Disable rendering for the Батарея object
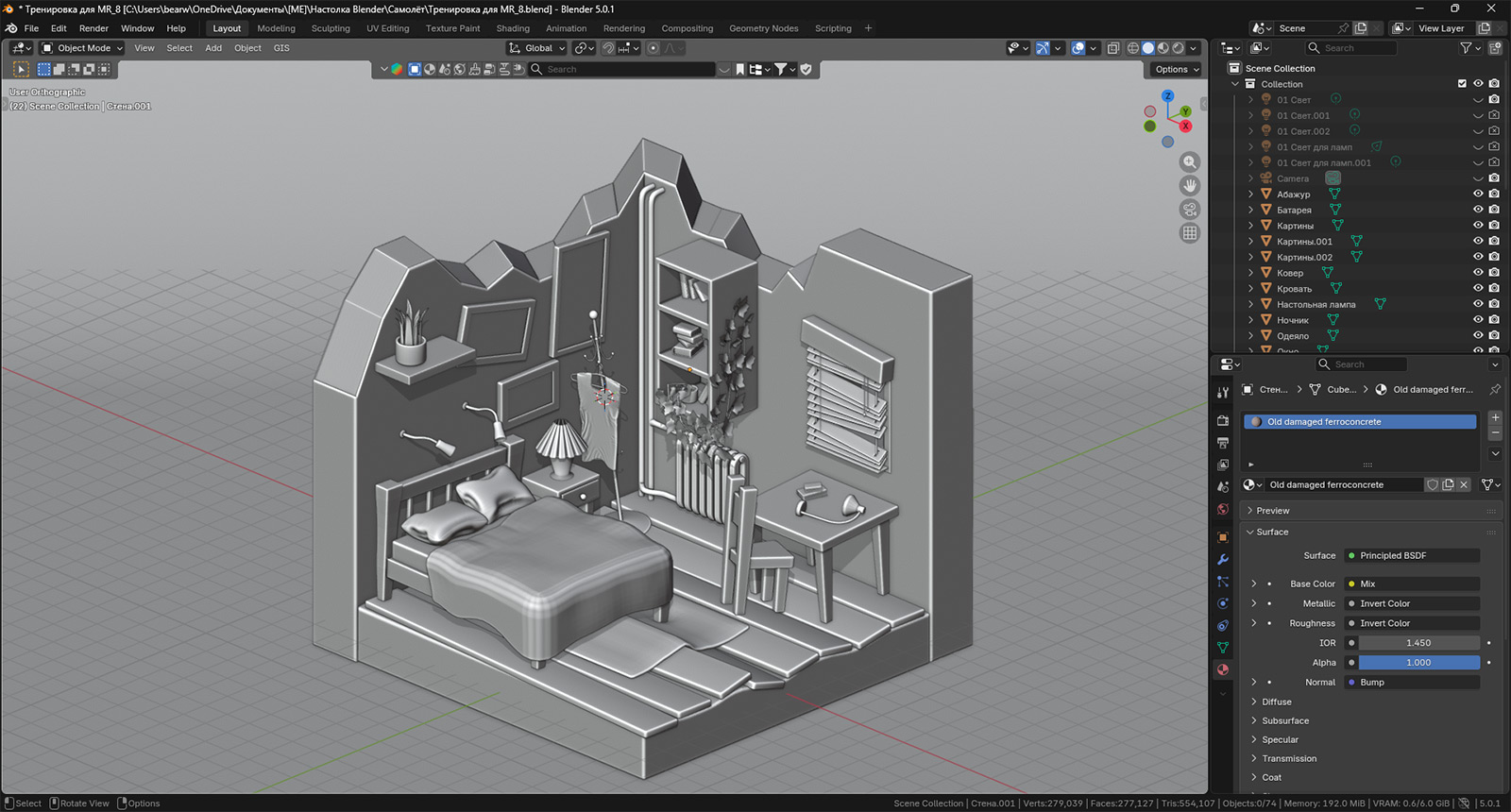The width and height of the screenshot is (1511, 812). [1494, 210]
